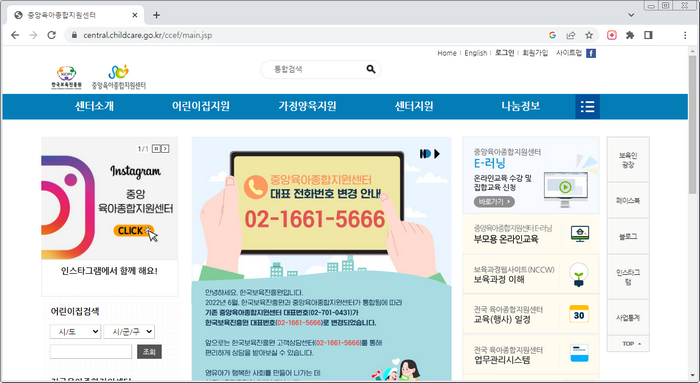Open new browser tab
700x383 pixels.
point(156,15)
